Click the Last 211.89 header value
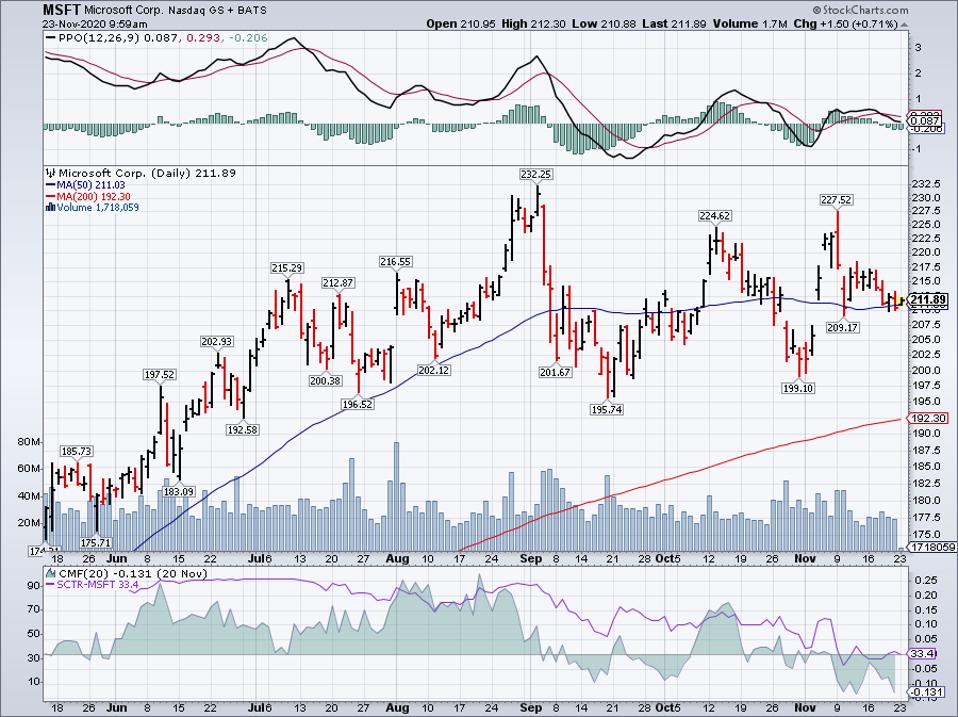 pos(675,24)
